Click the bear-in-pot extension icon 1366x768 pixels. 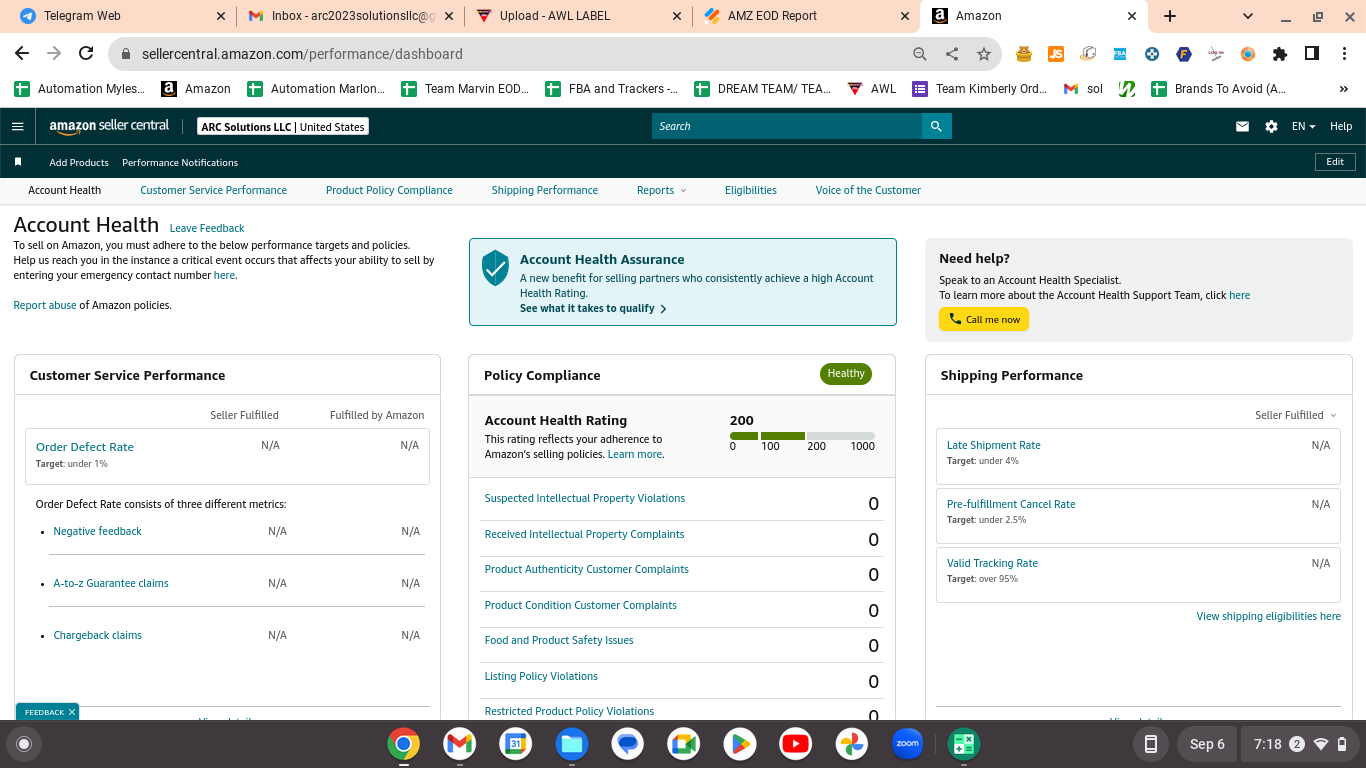tap(1024, 54)
